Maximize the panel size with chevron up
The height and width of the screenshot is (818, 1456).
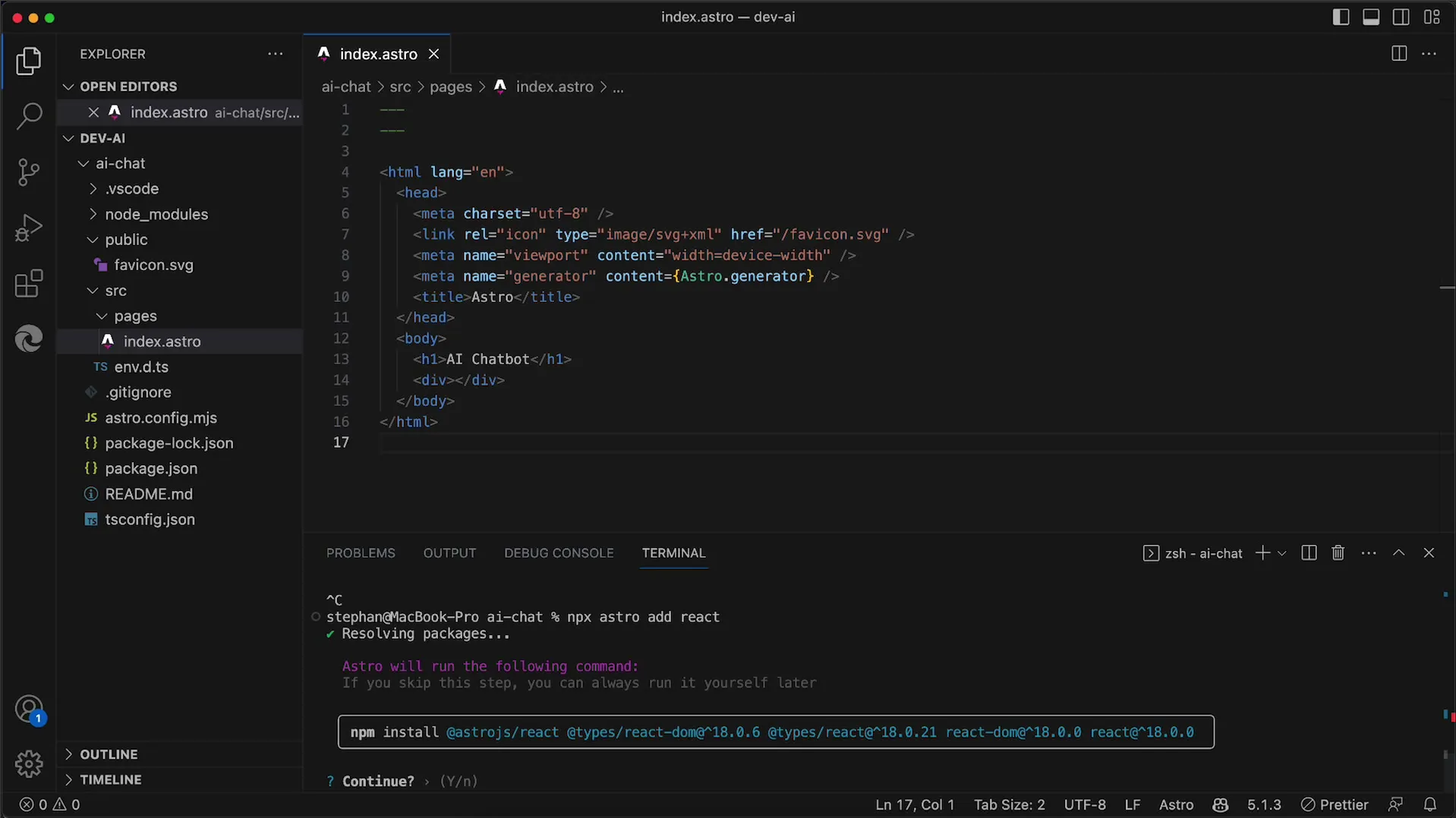(x=1399, y=553)
